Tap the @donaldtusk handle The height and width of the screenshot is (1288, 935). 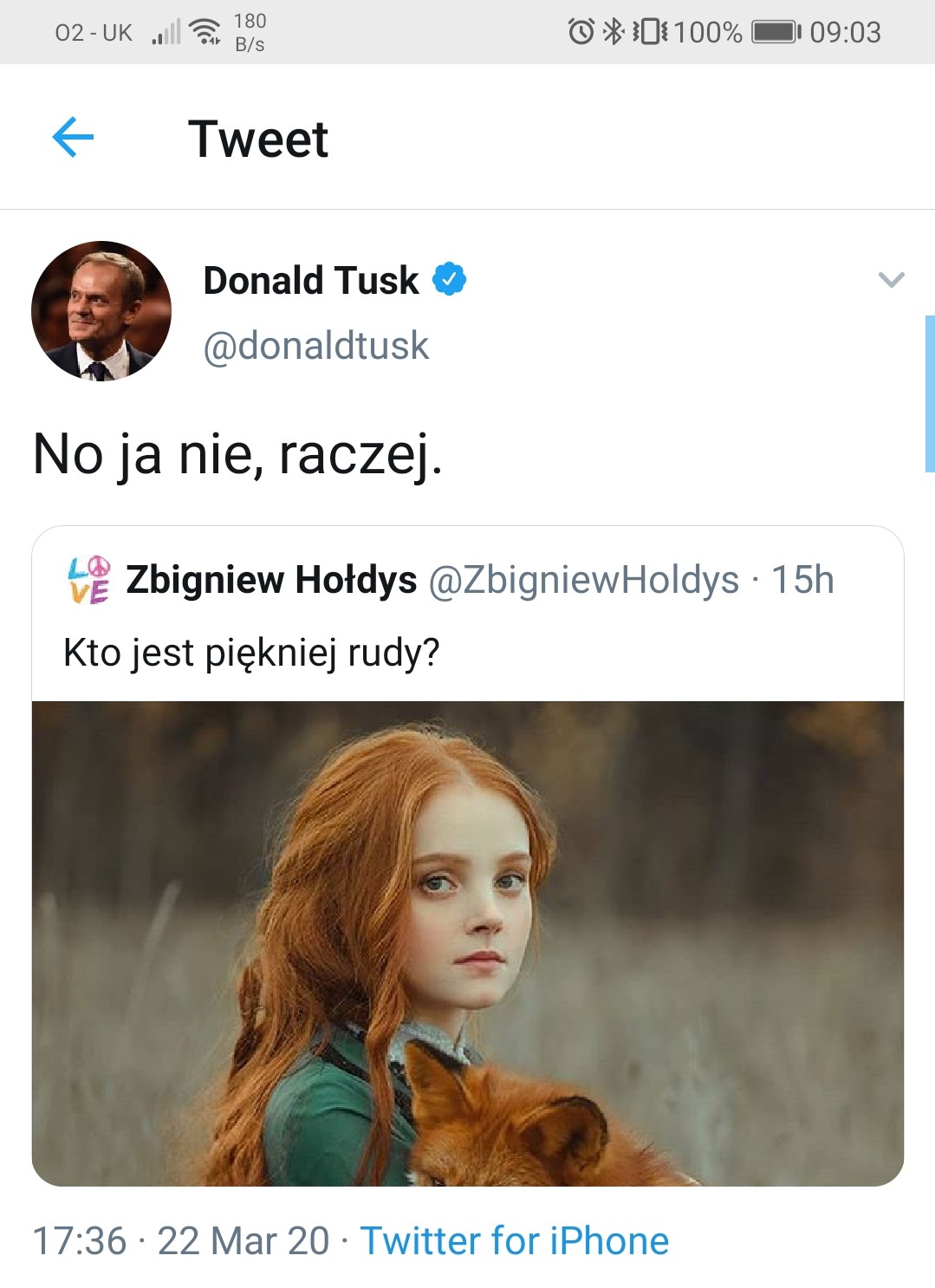pos(315,346)
